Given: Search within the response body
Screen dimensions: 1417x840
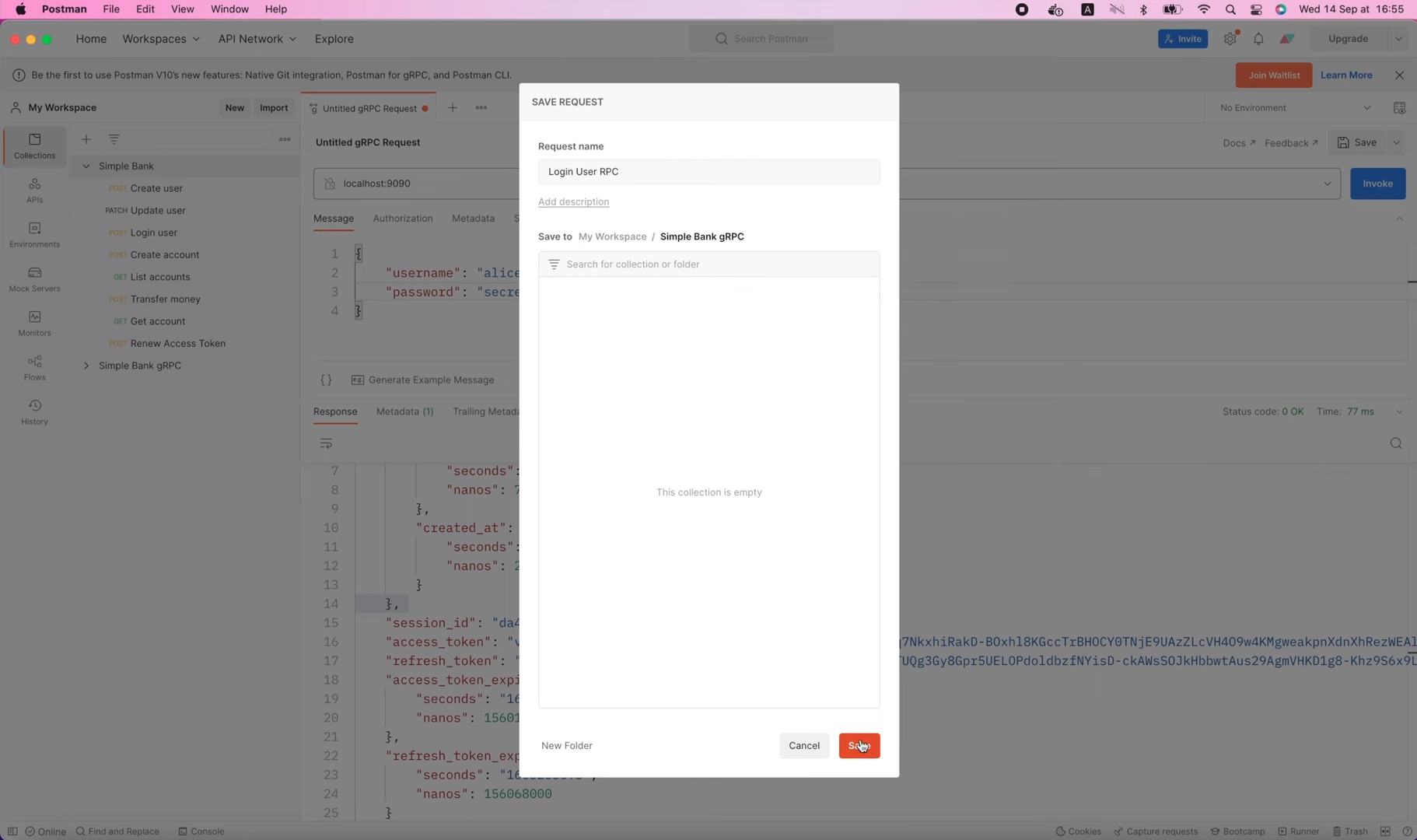Looking at the screenshot, I should click(x=1396, y=444).
